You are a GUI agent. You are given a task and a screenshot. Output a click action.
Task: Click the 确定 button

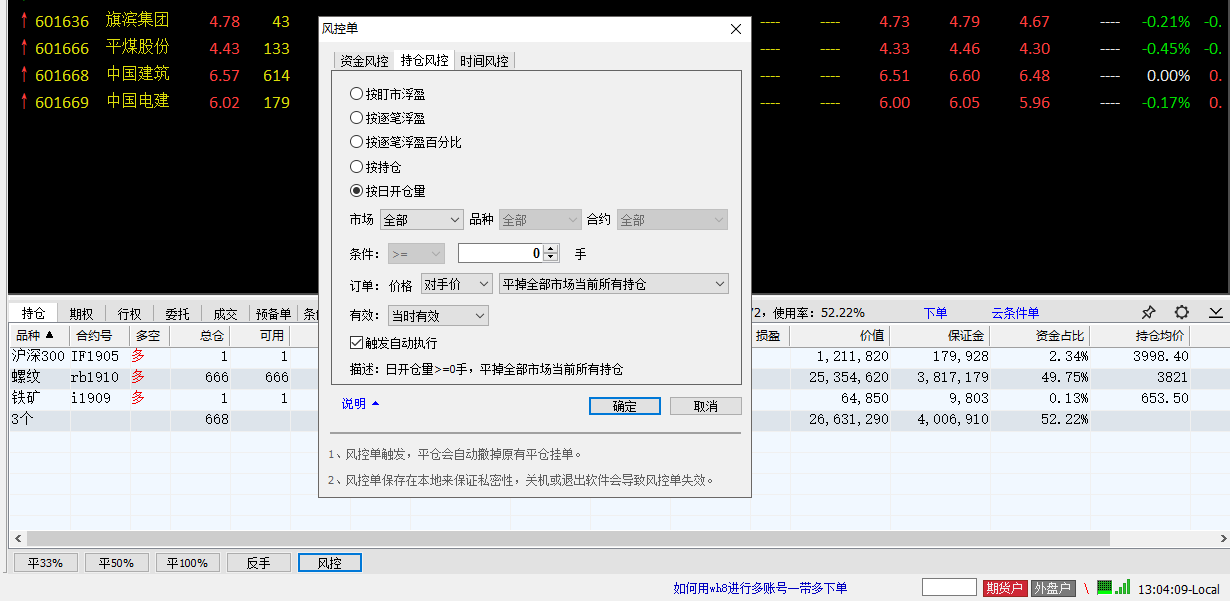[624, 406]
